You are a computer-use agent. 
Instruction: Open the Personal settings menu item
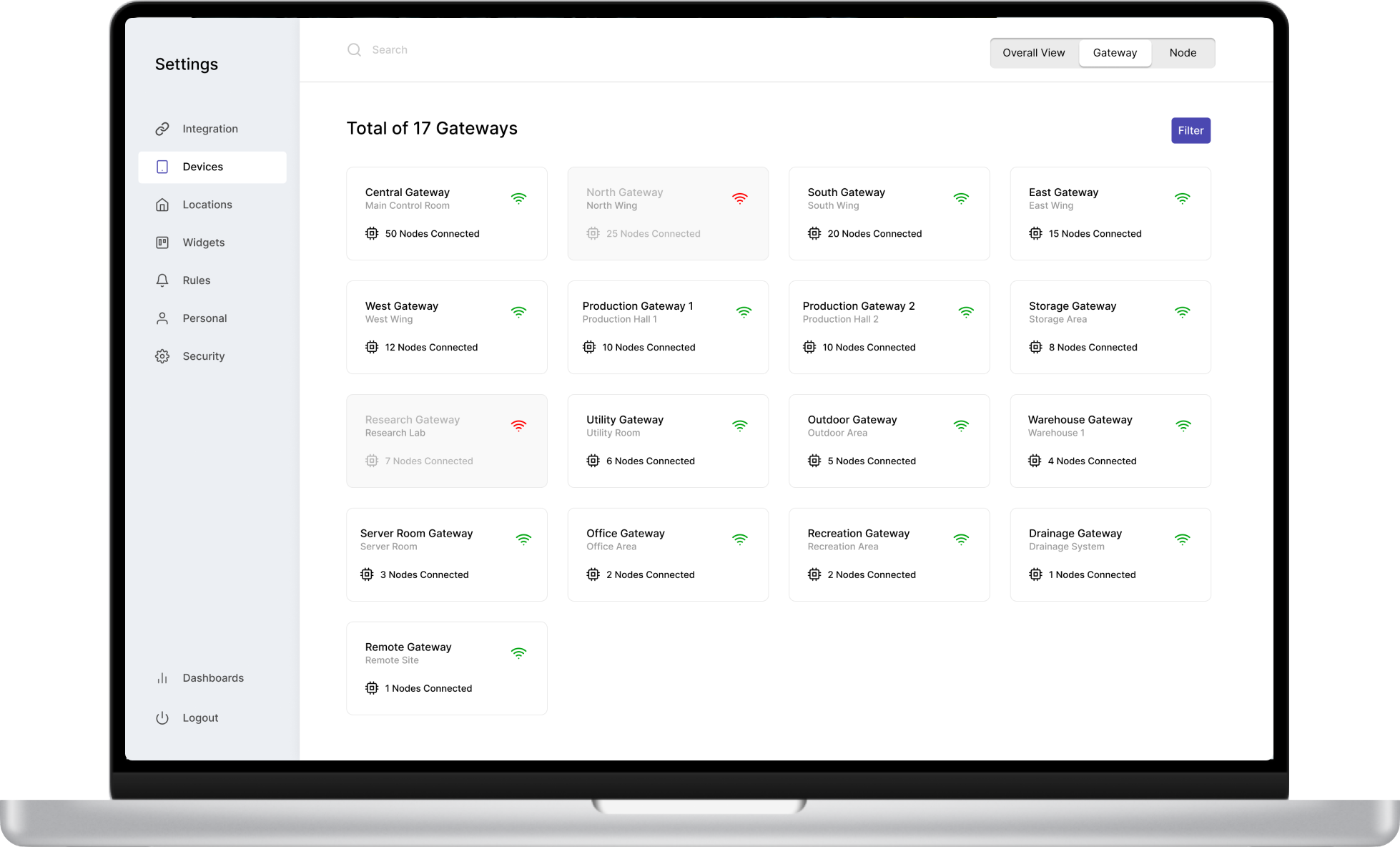(204, 318)
